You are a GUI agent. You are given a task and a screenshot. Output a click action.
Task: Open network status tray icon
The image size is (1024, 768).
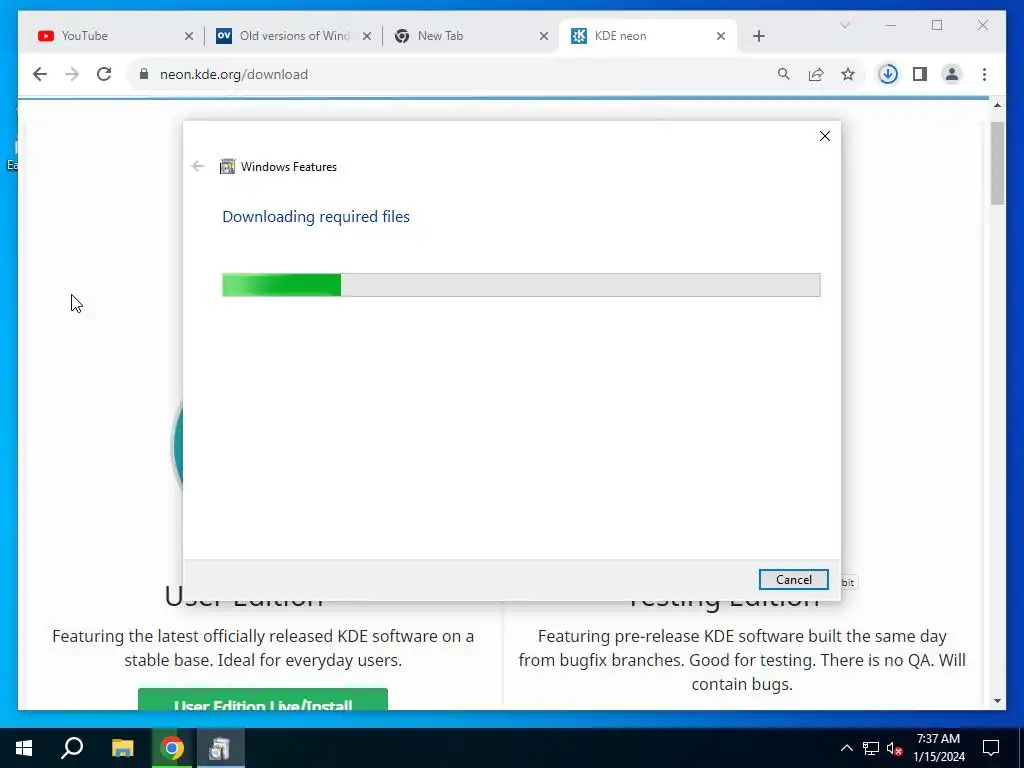click(x=871, y=748)
